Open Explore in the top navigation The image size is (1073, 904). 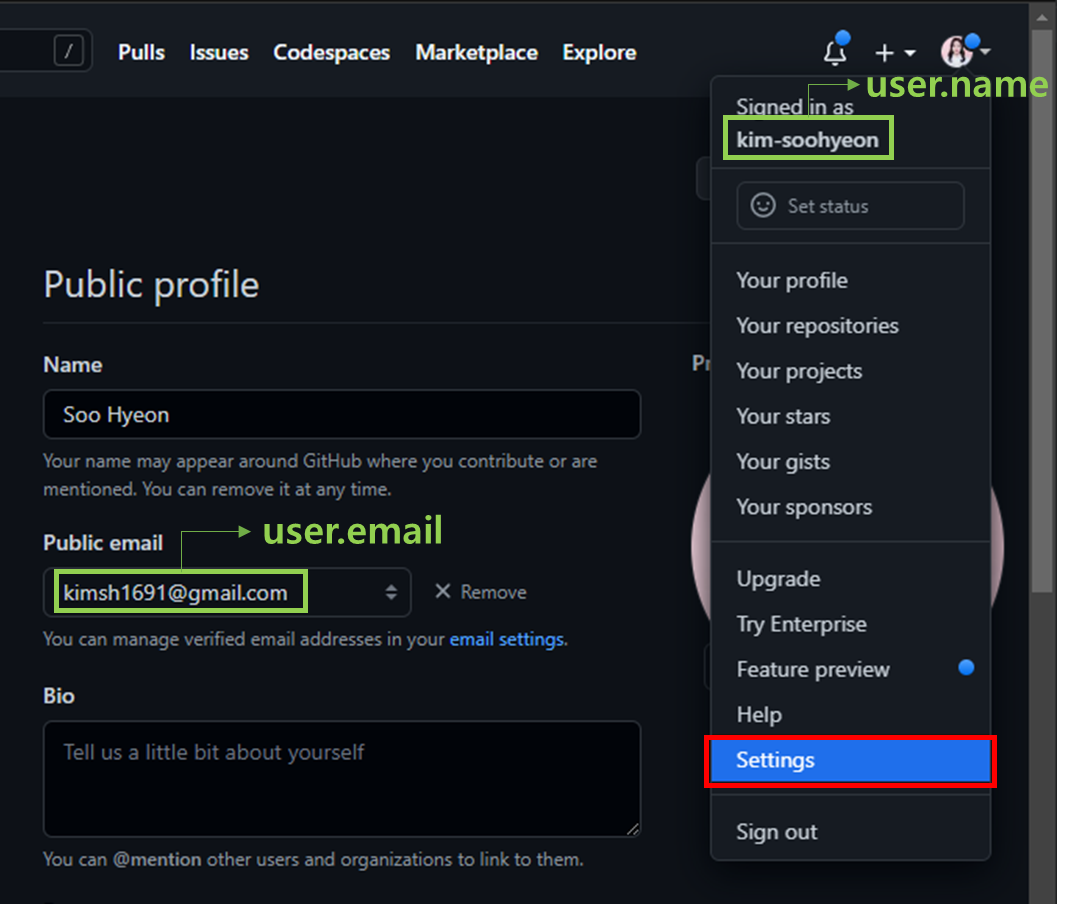(599, 53)
